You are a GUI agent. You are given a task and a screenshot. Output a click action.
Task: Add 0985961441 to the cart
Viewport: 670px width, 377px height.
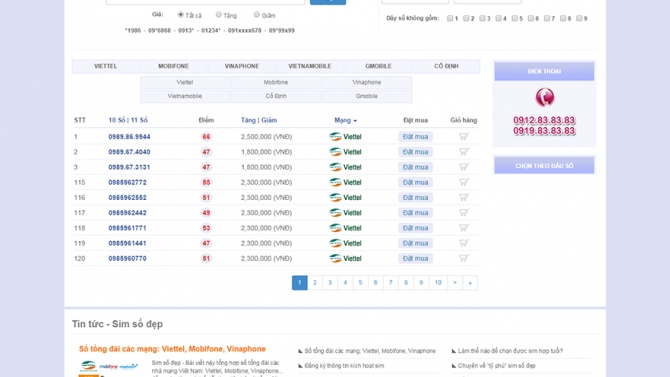click(464, 243)
